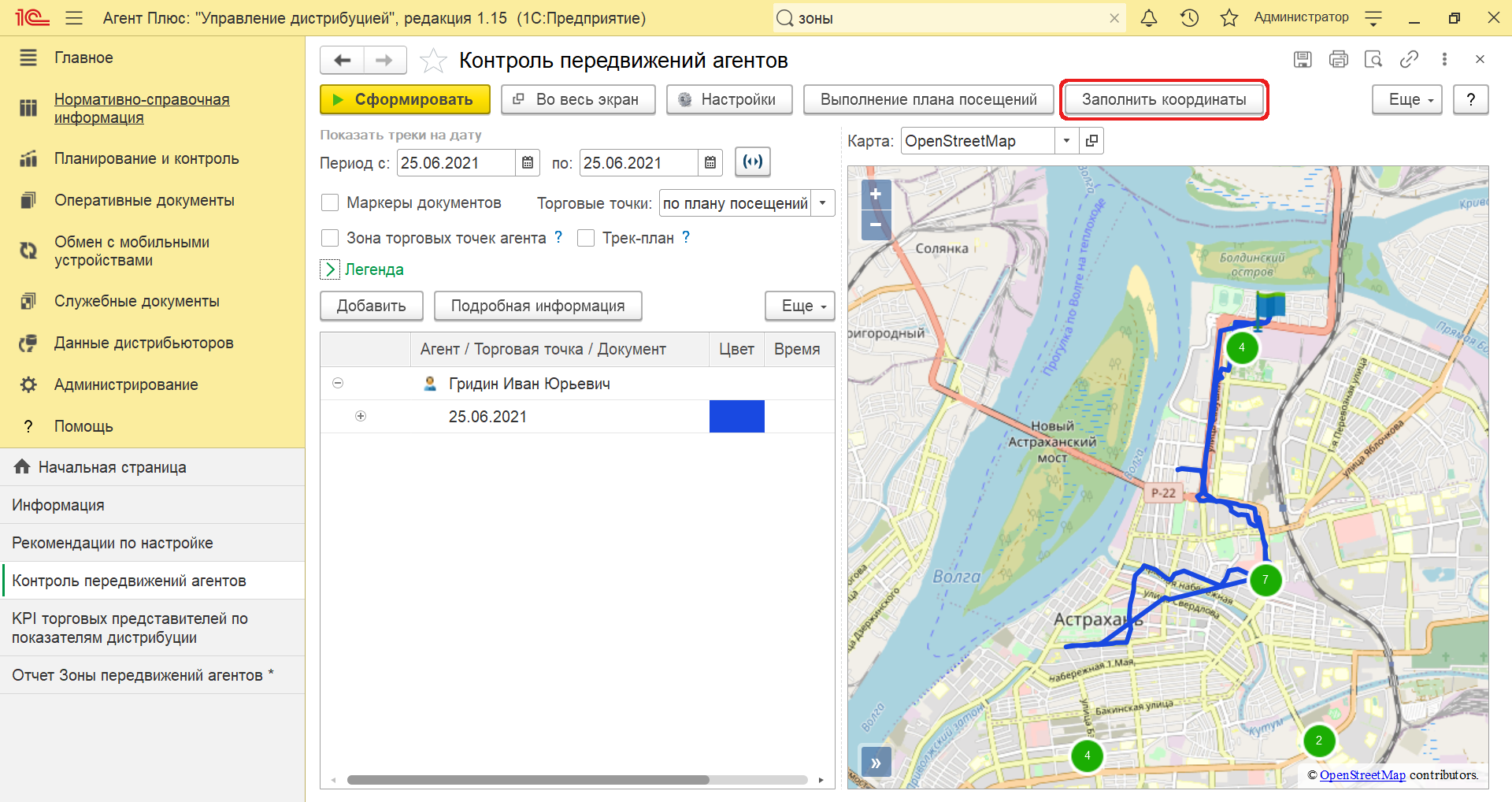The height and width of the screenshot is (802, 1512).
Task: Open the Еще menu above the table
Action: tap(799, 306)
